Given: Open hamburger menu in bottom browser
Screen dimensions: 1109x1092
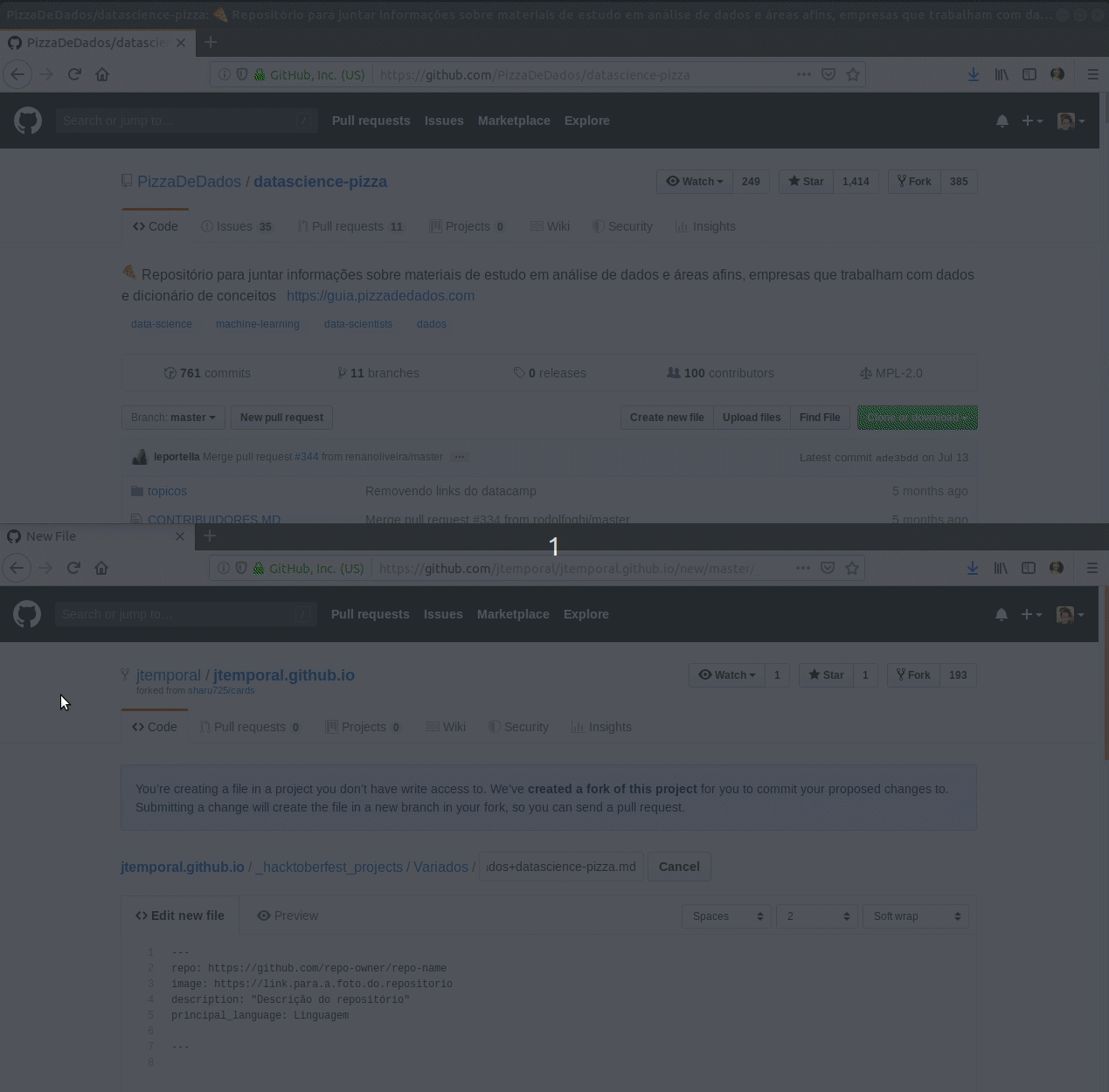Looking at the screenshot, I should 1092,568.
